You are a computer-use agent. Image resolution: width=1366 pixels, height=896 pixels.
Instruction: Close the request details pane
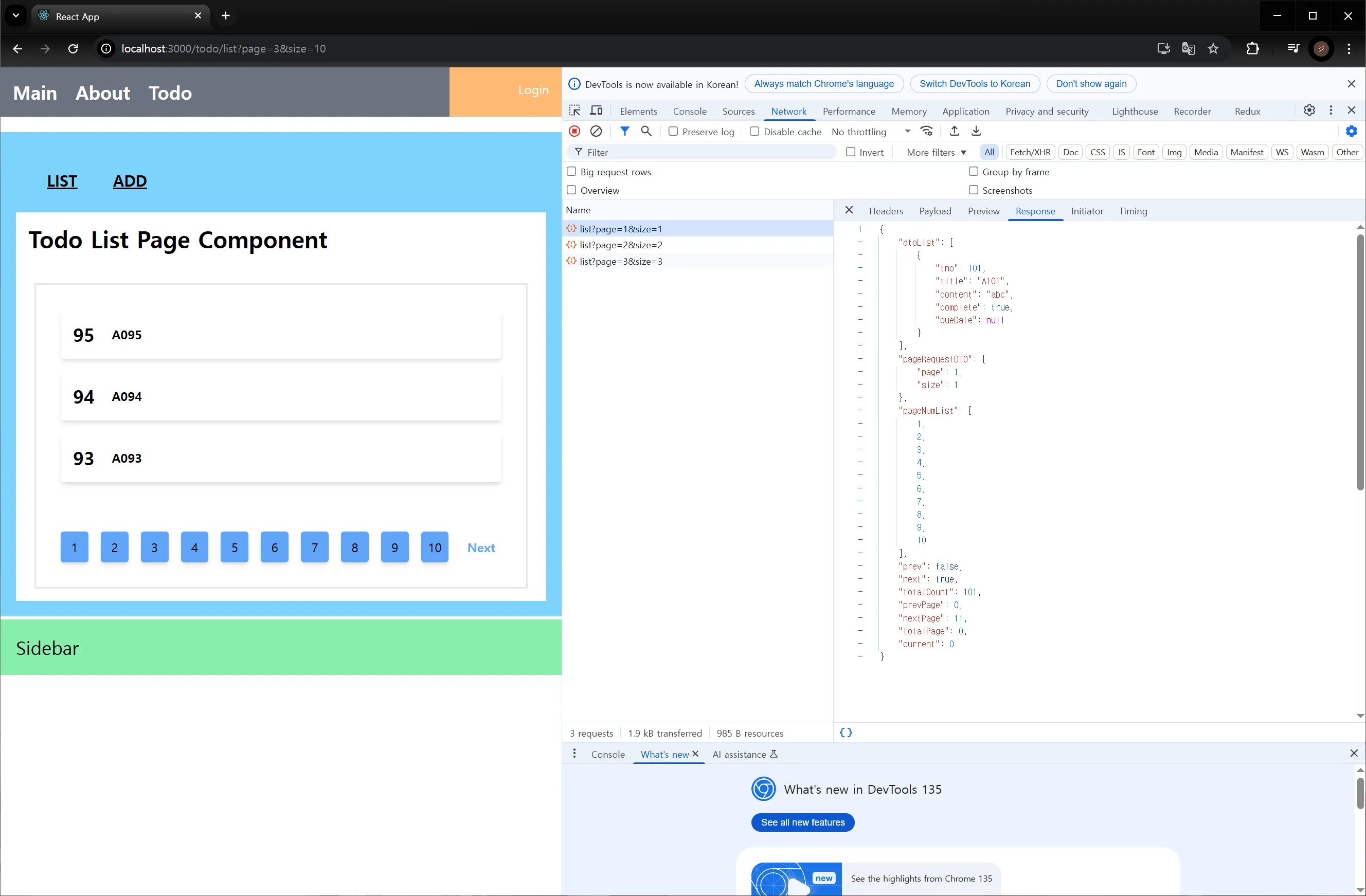click(849, 210)
